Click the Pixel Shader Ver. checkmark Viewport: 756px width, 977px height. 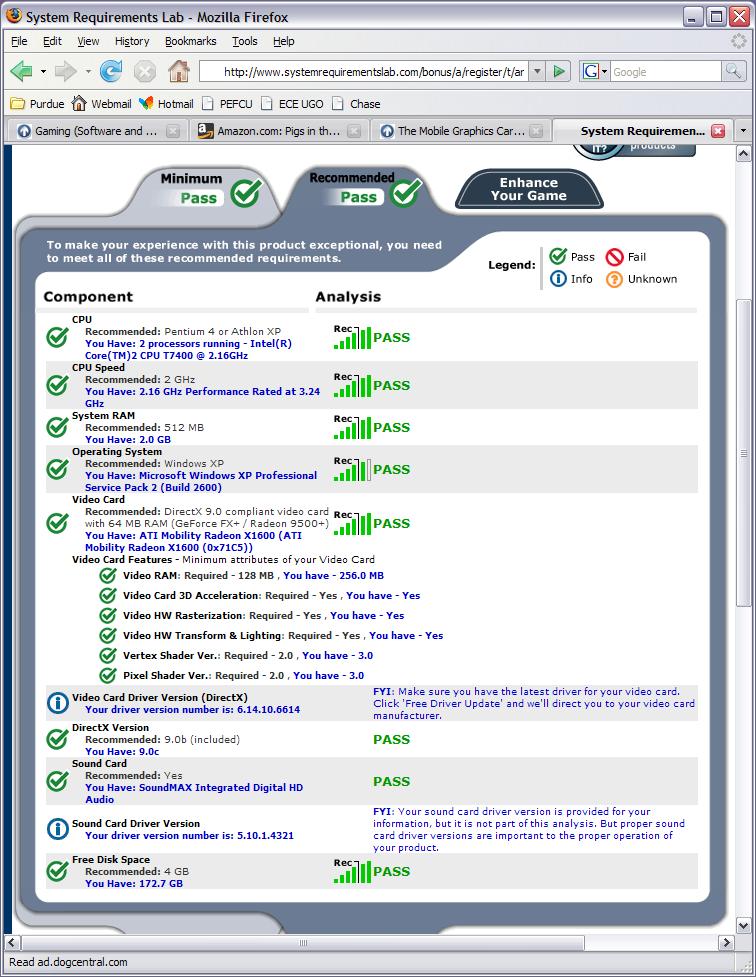tap(108, 675)
